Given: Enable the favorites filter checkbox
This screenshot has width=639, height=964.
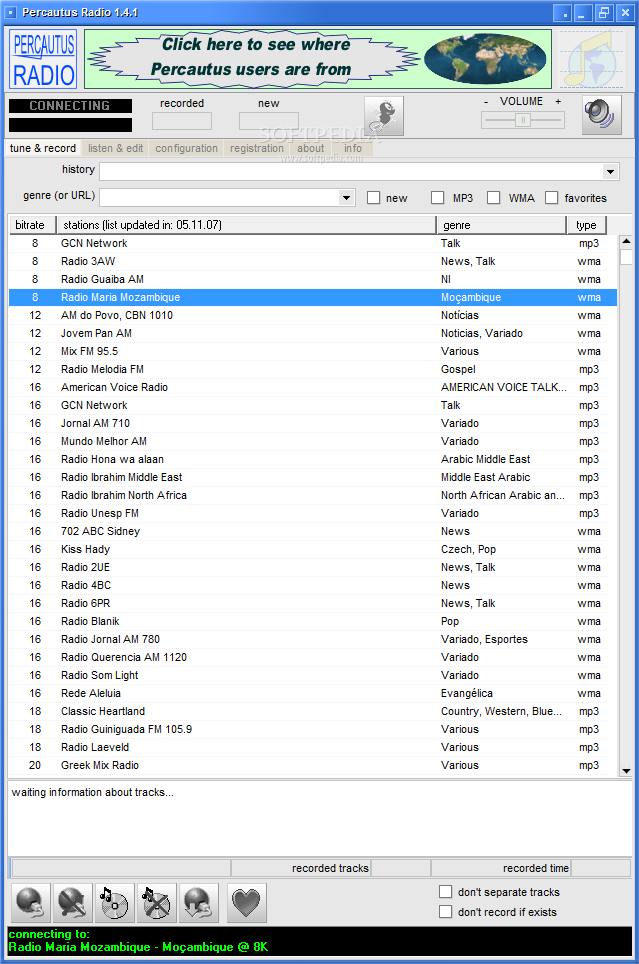Looking at the screenshot, I should (551, 197).
